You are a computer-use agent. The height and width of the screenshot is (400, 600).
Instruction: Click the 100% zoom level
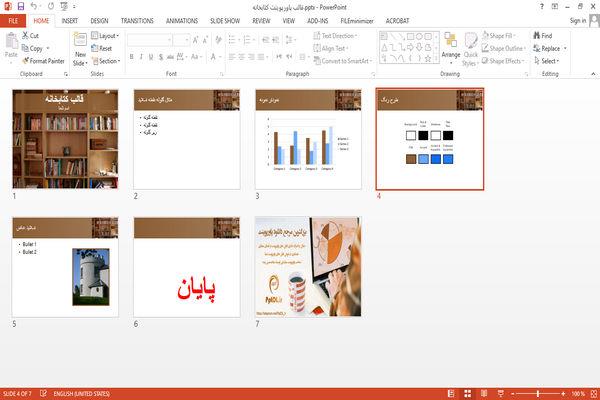[x=578, y=393]
